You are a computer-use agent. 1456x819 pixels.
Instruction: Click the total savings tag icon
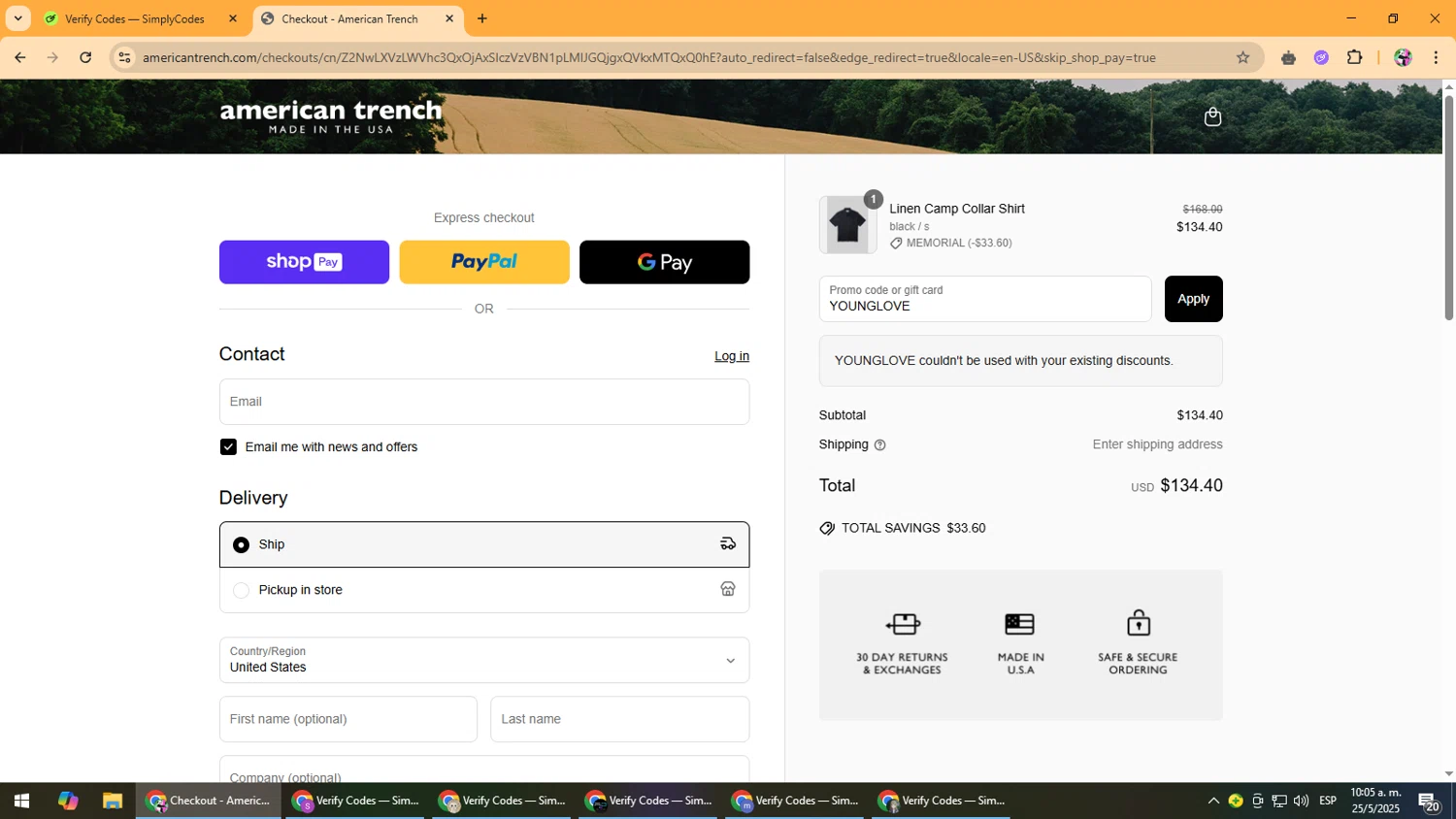827,528
